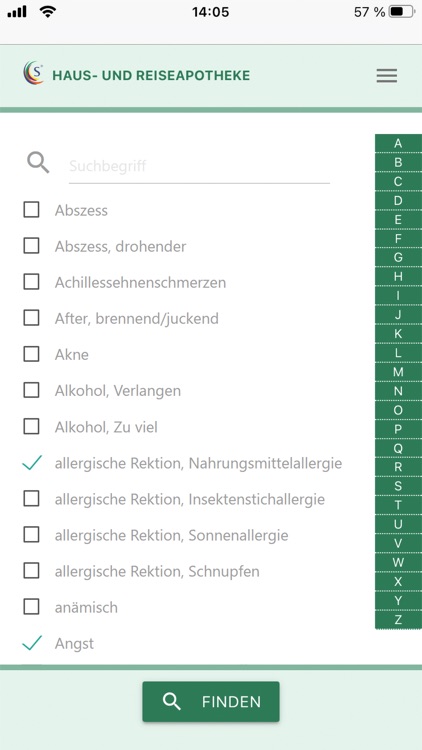Go to letter Z in alphabet index
Screen dimensions: 422x750
(x=398, y=620)
